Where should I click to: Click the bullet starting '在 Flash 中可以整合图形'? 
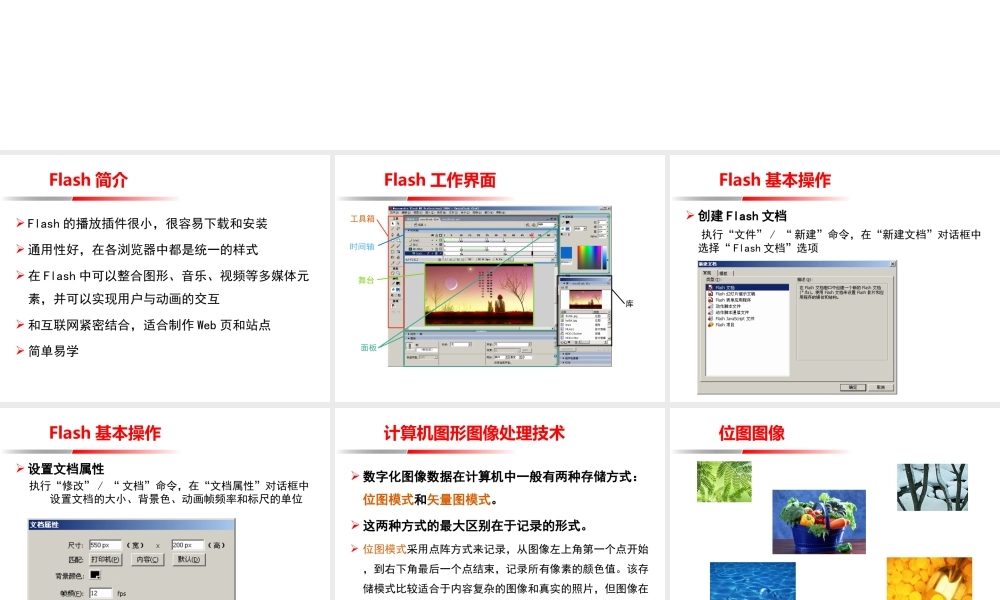click(x=168, y=287)
